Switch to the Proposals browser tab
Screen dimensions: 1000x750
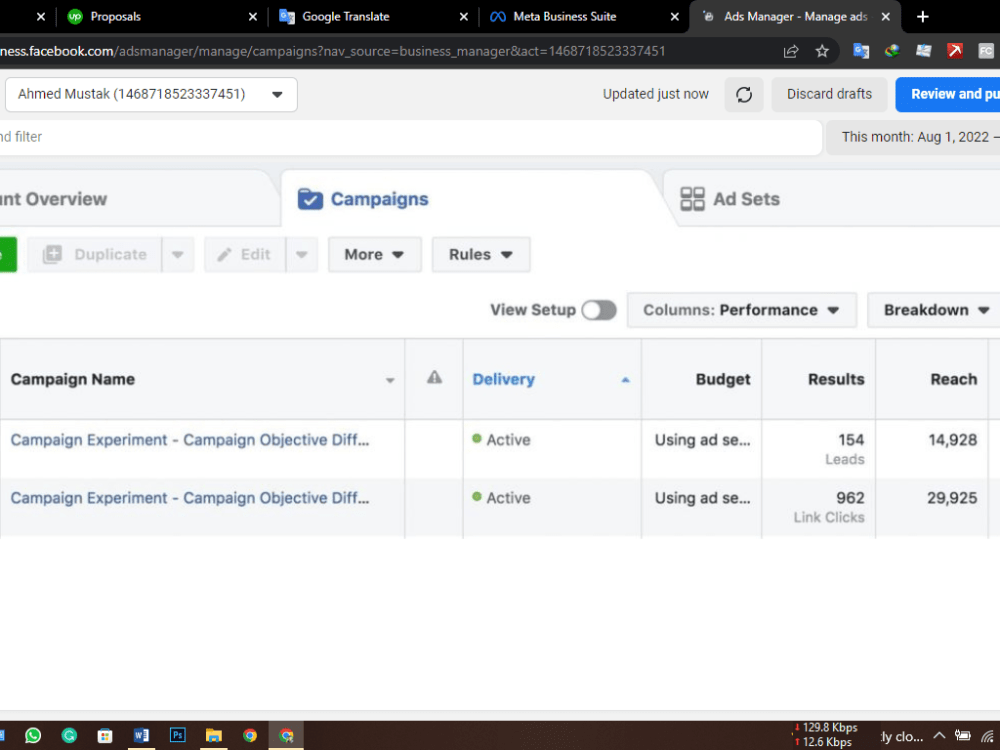(162, 17)
